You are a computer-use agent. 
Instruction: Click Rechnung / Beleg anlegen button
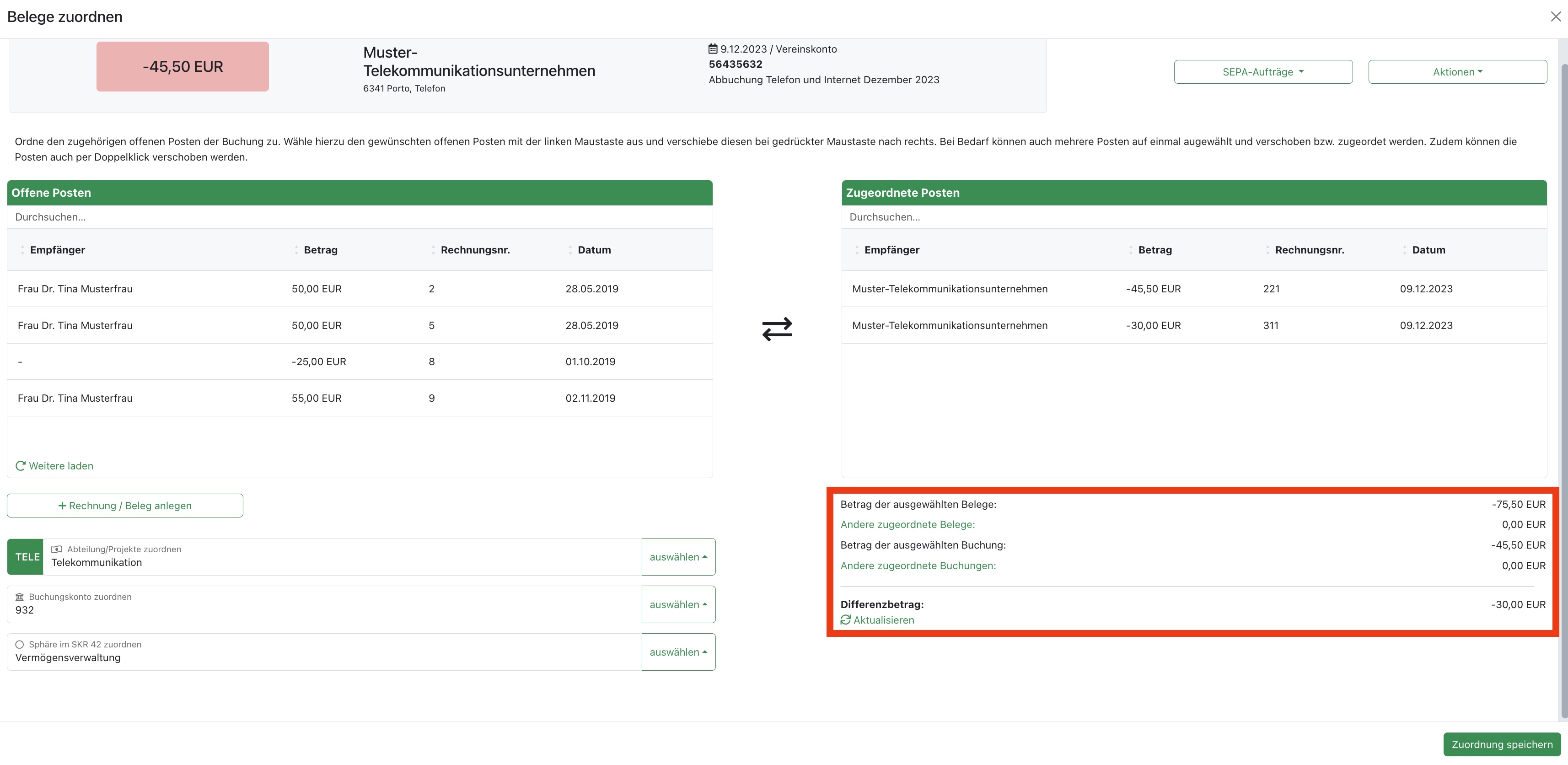point(125,506)
